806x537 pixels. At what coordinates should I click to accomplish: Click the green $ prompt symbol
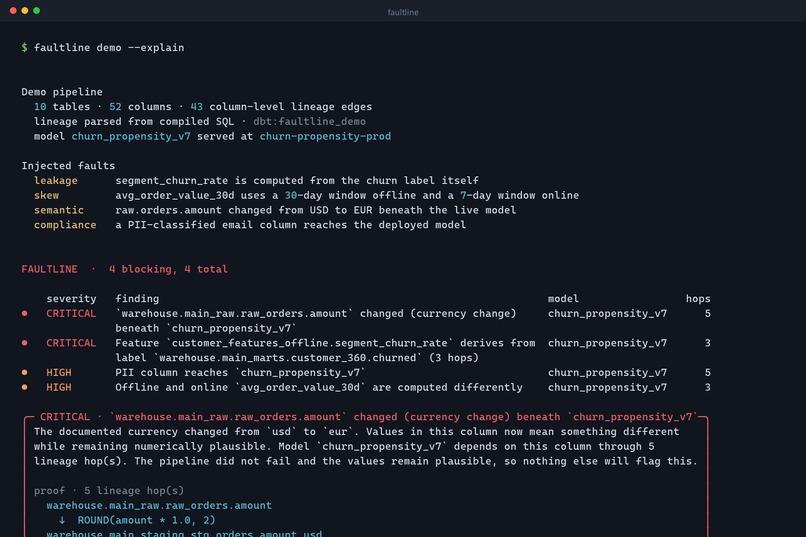[24, 47]
